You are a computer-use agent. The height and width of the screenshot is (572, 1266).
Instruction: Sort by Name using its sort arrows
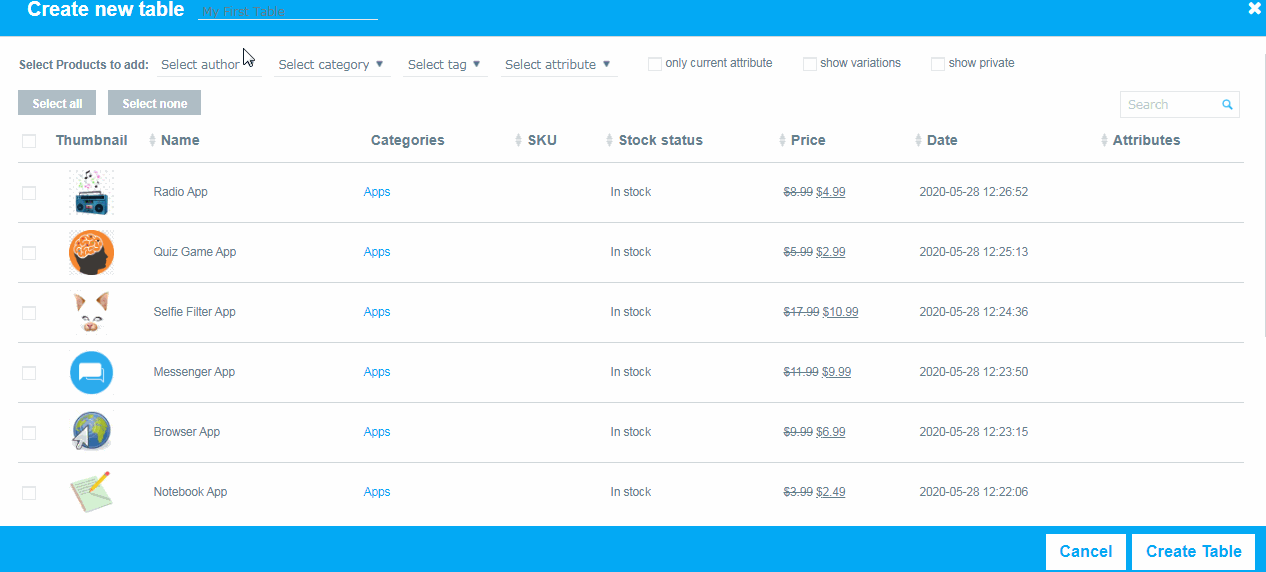pyautogui.click(x=153, y=140)
